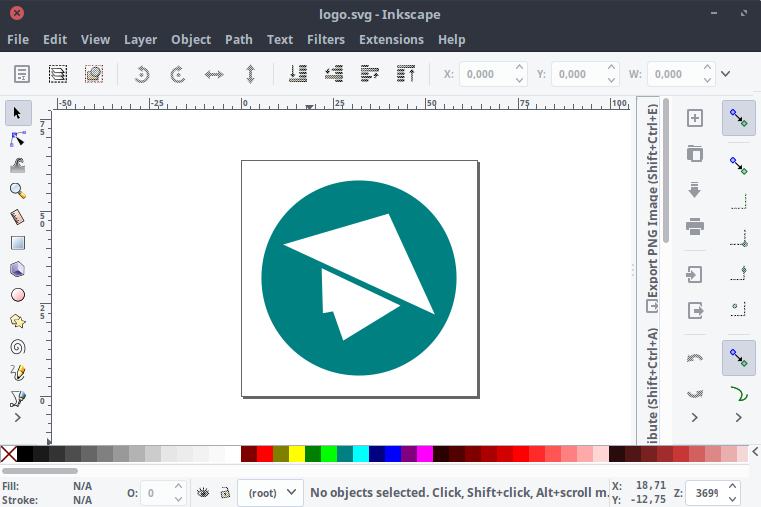Select the Spiral tool
The width and height of the screenshot is (761, 507).
18,347
